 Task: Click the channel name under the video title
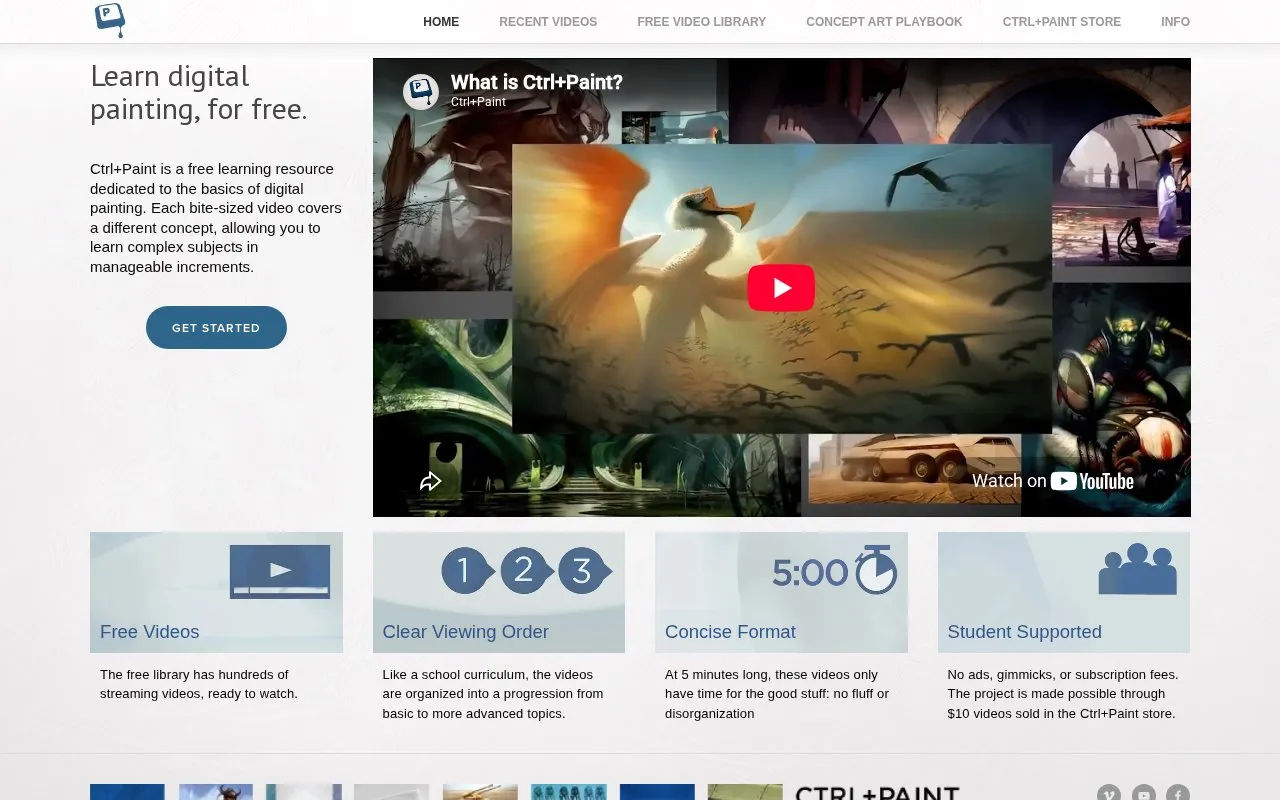[478, 102]
